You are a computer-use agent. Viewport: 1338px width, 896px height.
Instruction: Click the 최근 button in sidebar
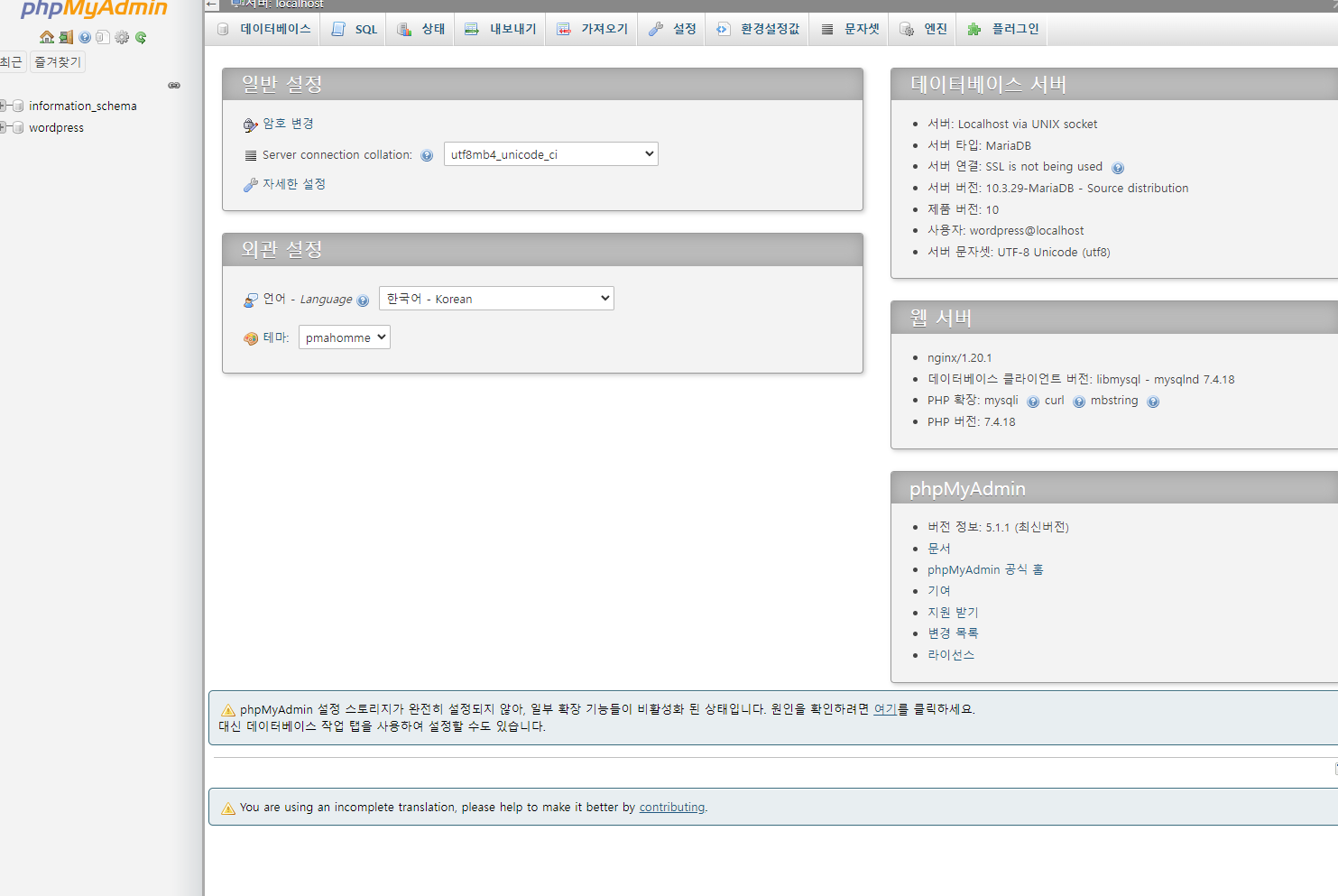pyautogui.click(x=11, y=62)
